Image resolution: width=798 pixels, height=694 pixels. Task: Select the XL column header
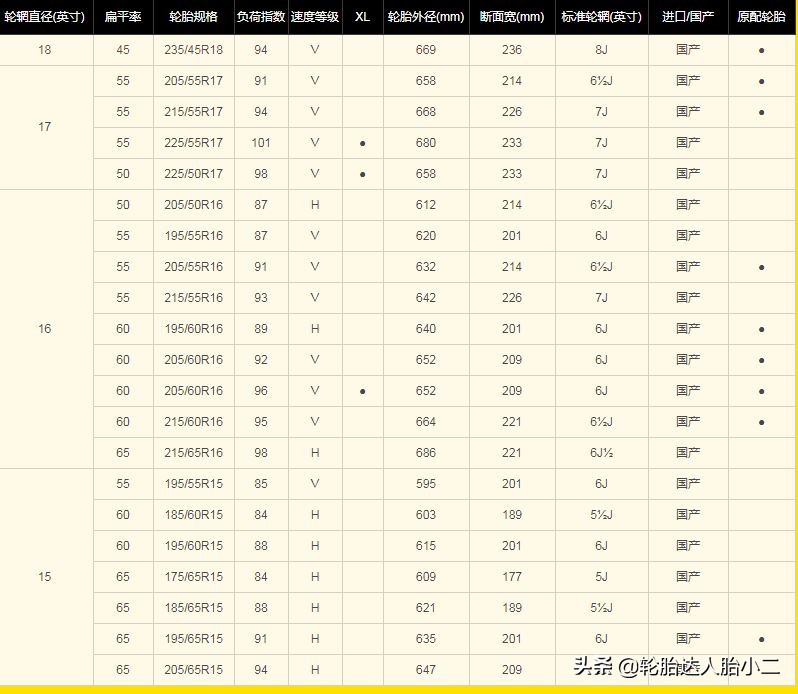(x=362, y=17)
